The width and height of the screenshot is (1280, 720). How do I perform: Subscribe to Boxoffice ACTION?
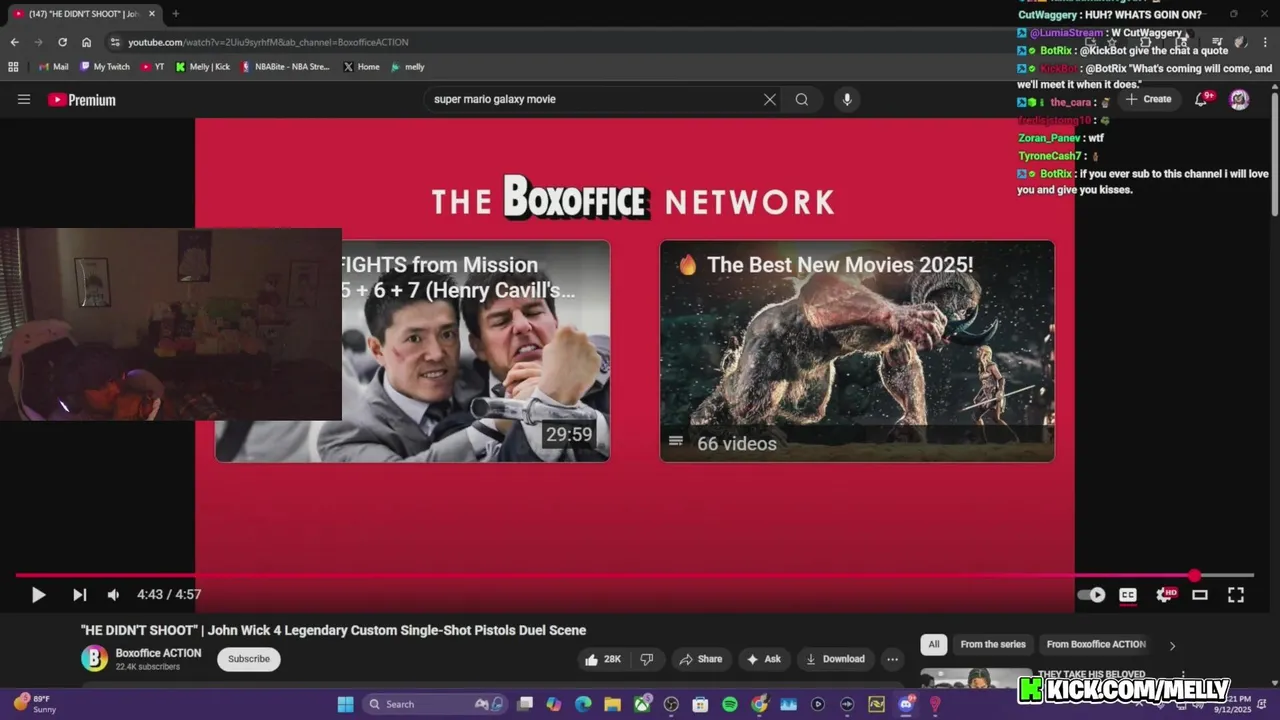[249, 659]
